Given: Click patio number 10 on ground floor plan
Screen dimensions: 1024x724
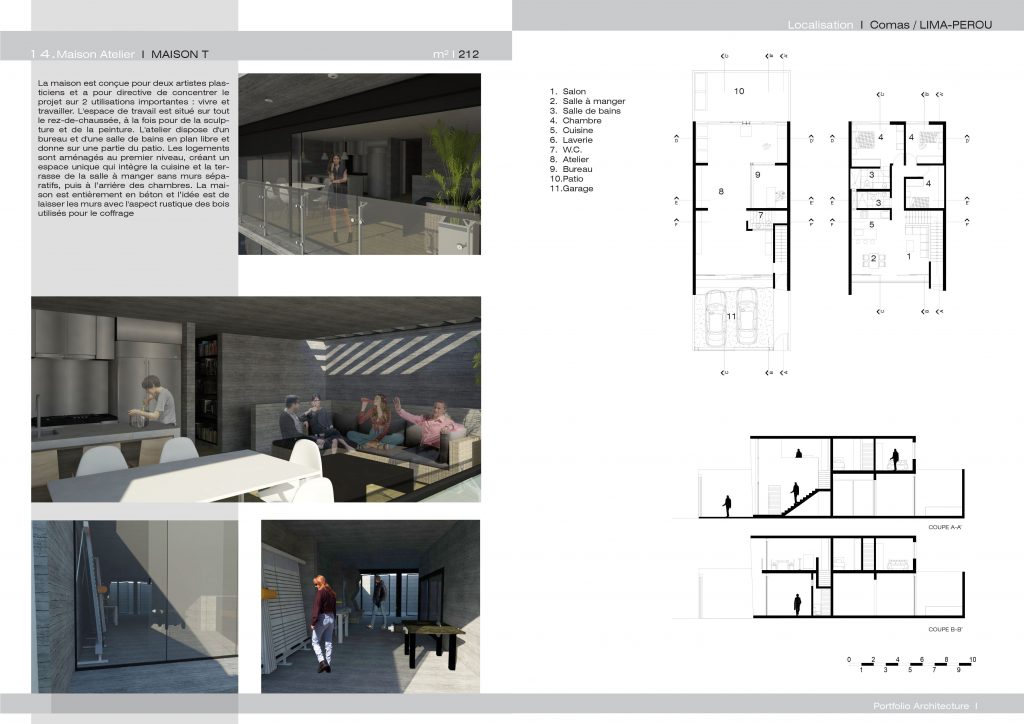Looking at the screenshot, I should pos(739,91).
